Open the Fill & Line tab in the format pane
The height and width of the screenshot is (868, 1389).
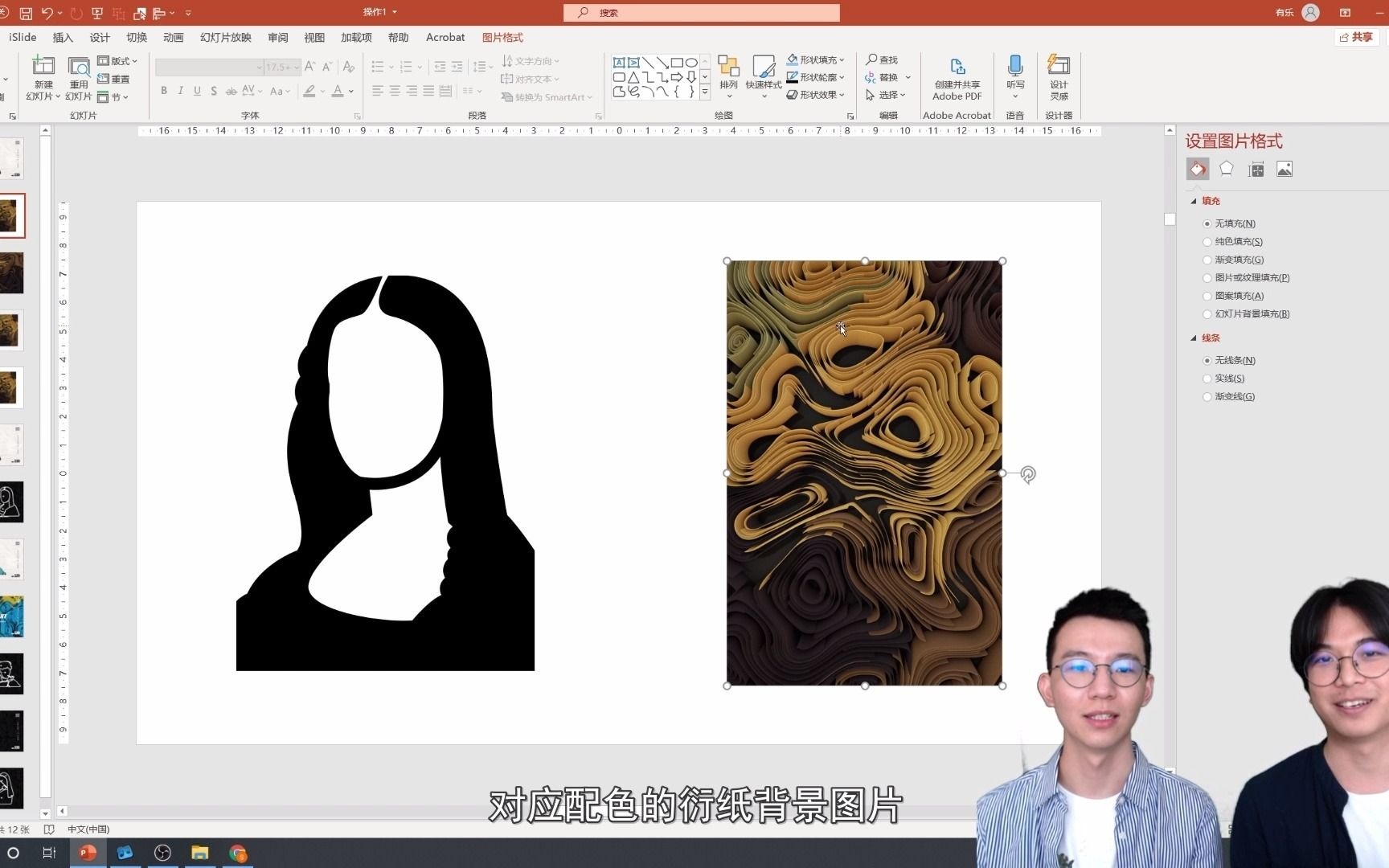coord(1198,169)
